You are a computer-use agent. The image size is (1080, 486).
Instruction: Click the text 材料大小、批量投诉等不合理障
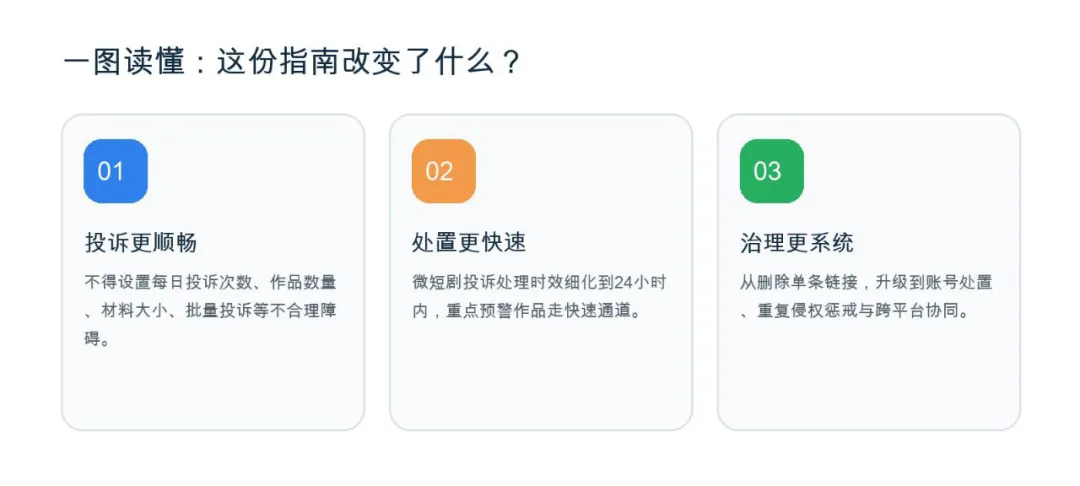click(x=218, y=311)
